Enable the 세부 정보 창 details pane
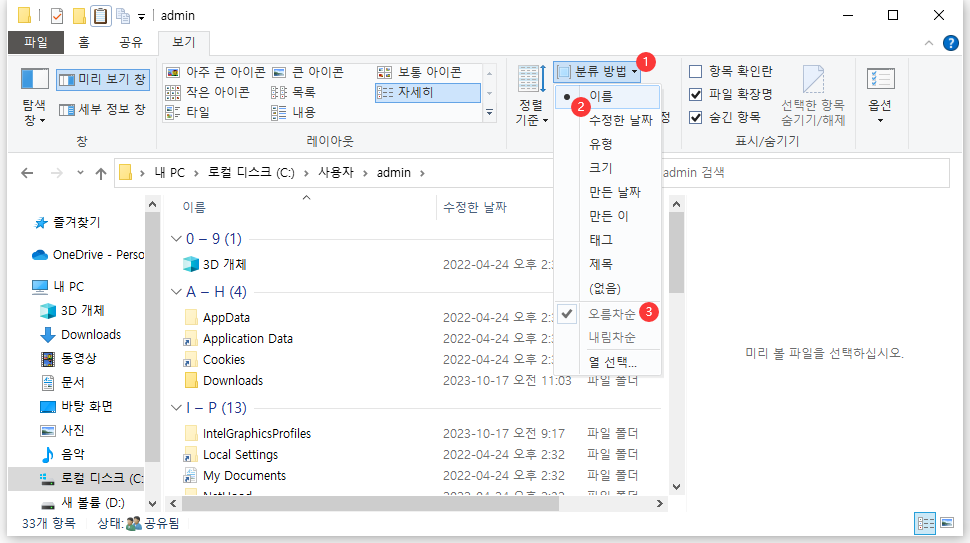Viewport: 970px width, 543px height. pyautogui.click(x=103, y=109)
